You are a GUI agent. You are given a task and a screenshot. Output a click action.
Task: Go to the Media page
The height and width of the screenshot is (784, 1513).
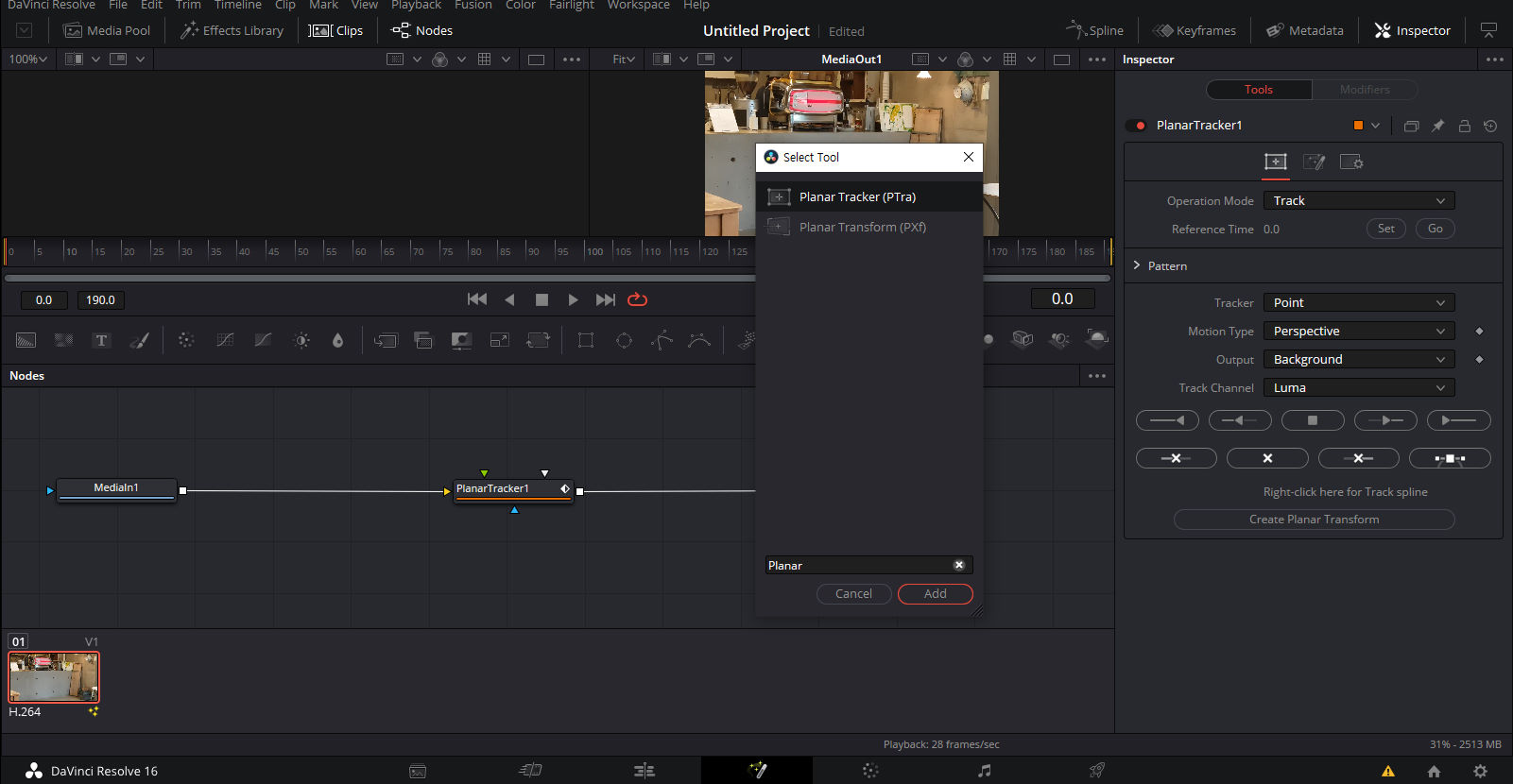[x=418, y=771]
